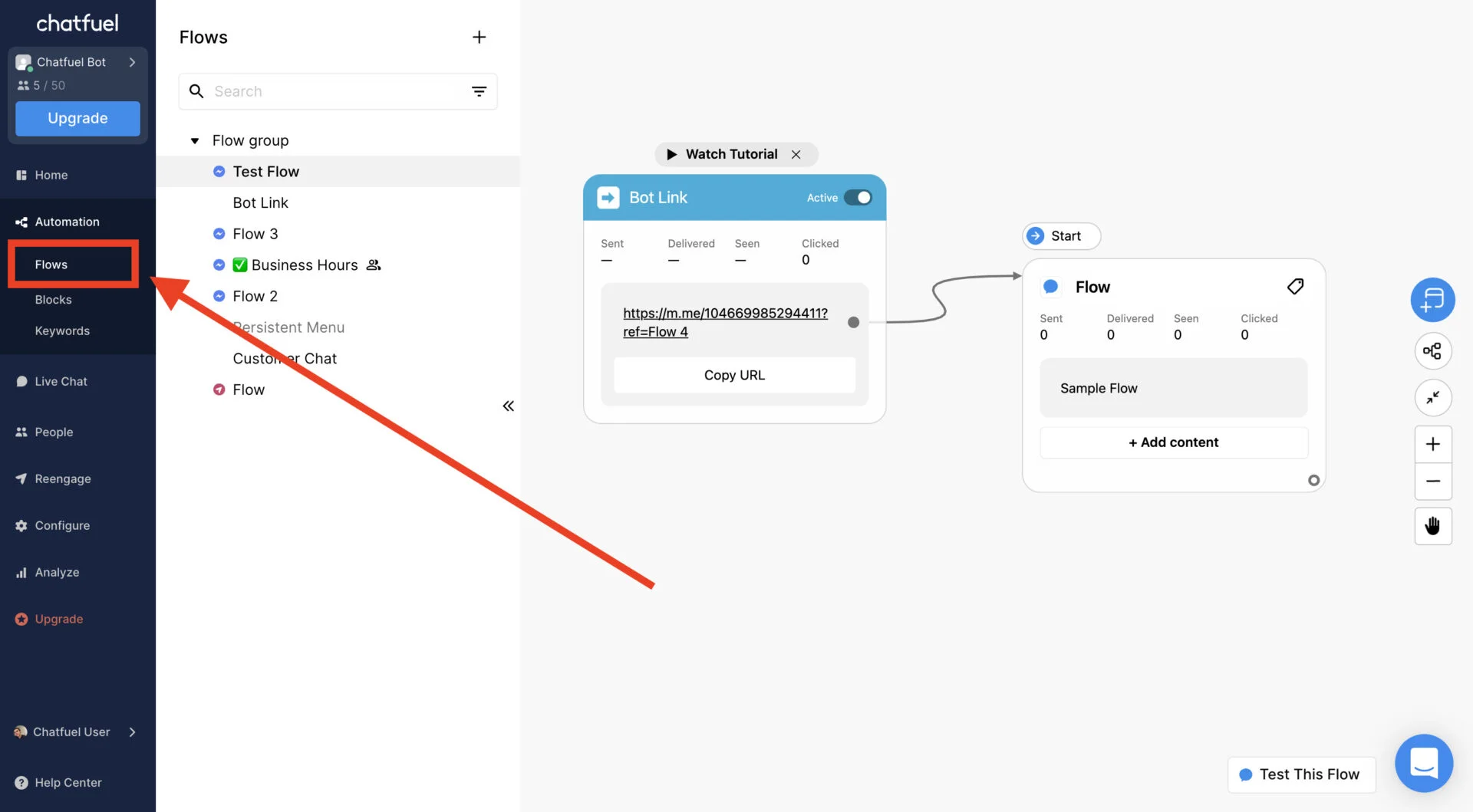Expand Chatfuel User account chevron
Viewport: 1473px width, 812px height.
click(x=132, y=732)
